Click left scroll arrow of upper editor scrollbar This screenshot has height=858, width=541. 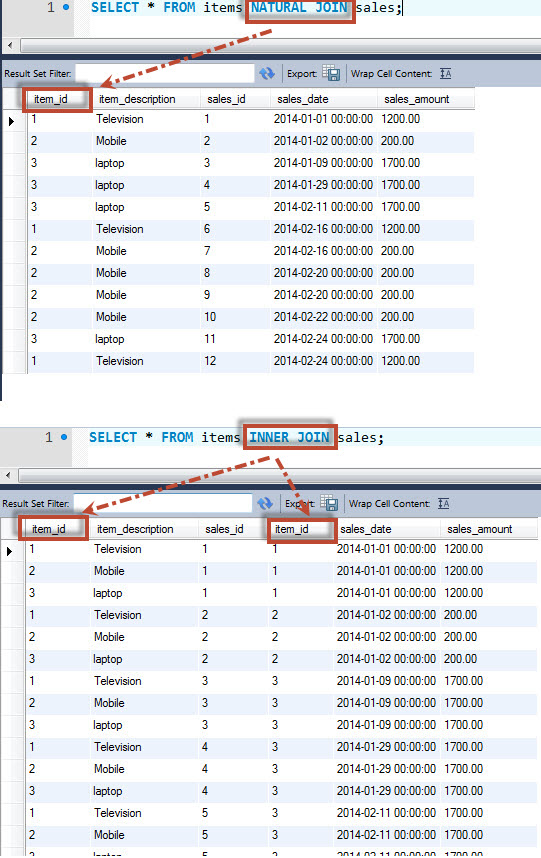pyautogui.click(x=10, y=45)
